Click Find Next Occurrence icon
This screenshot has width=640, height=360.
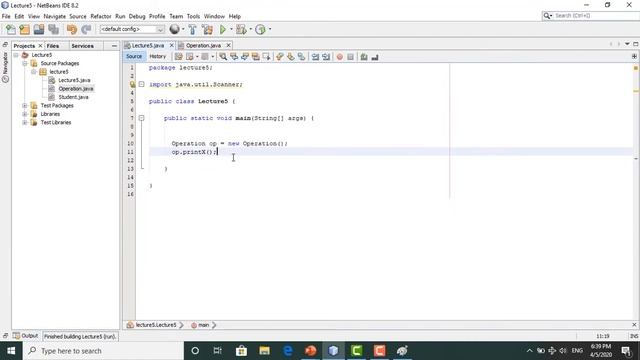(x=245, y=57)
